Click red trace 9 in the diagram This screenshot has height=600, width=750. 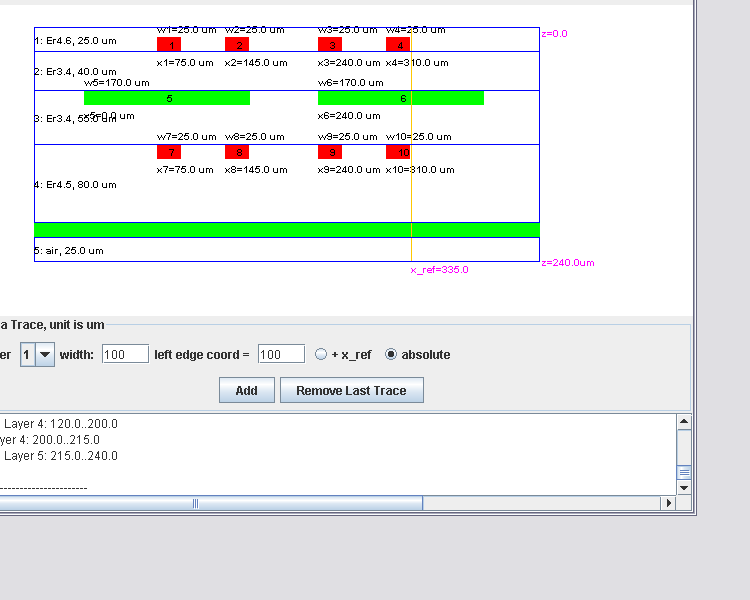coord(330,152)
